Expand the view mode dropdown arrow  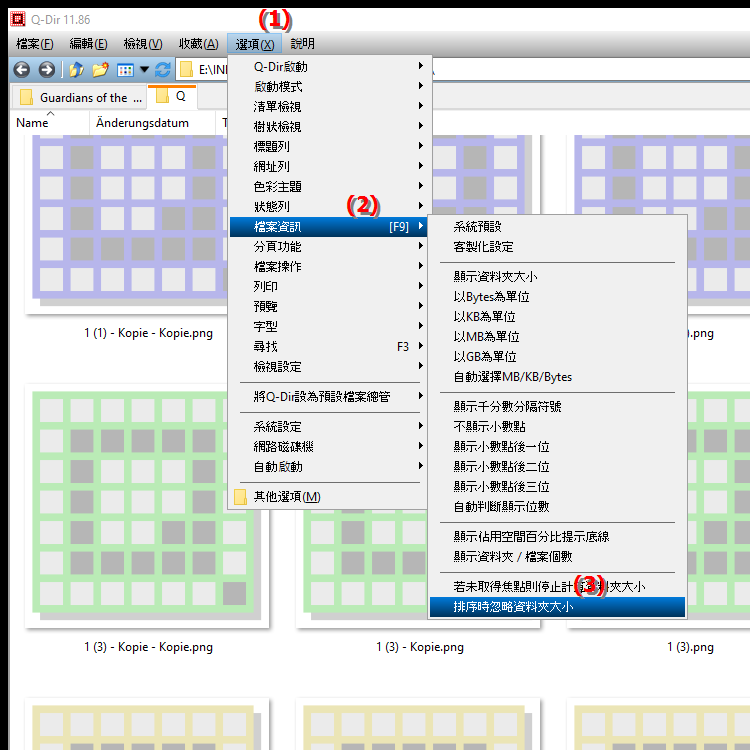click(x=144, y=70)
